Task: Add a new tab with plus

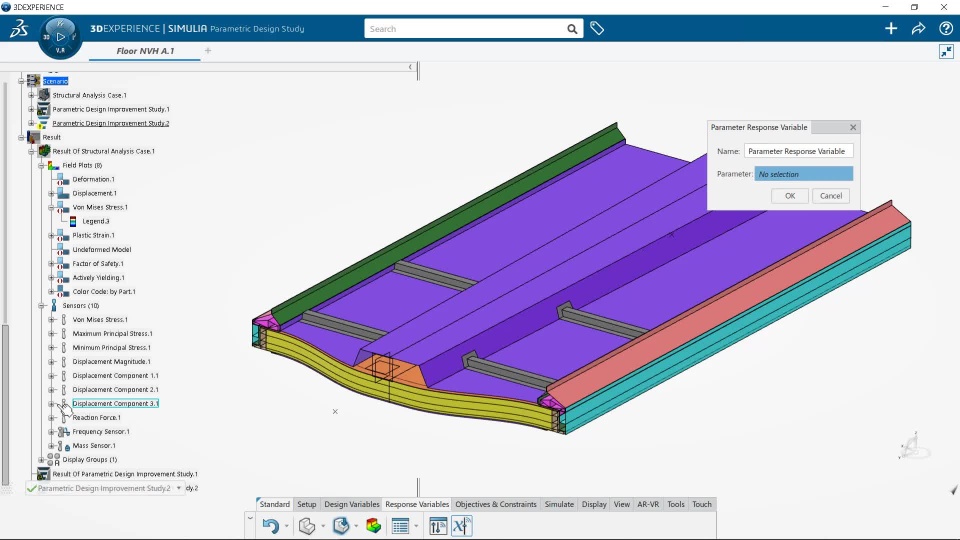Action: coord(208,51)
